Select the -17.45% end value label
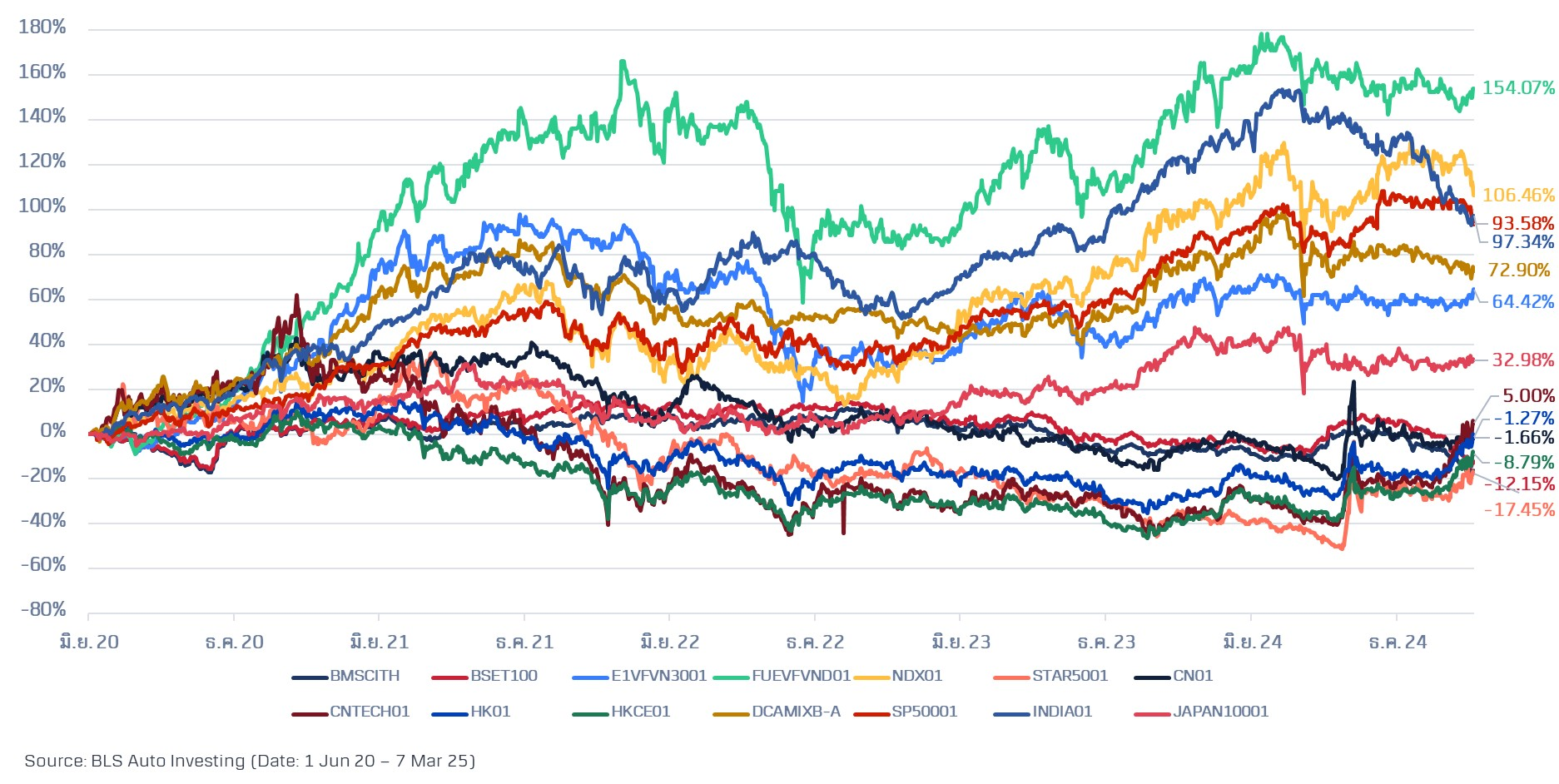The height and width of the screenshot is (784, 1559). (x=1519, y=509)
